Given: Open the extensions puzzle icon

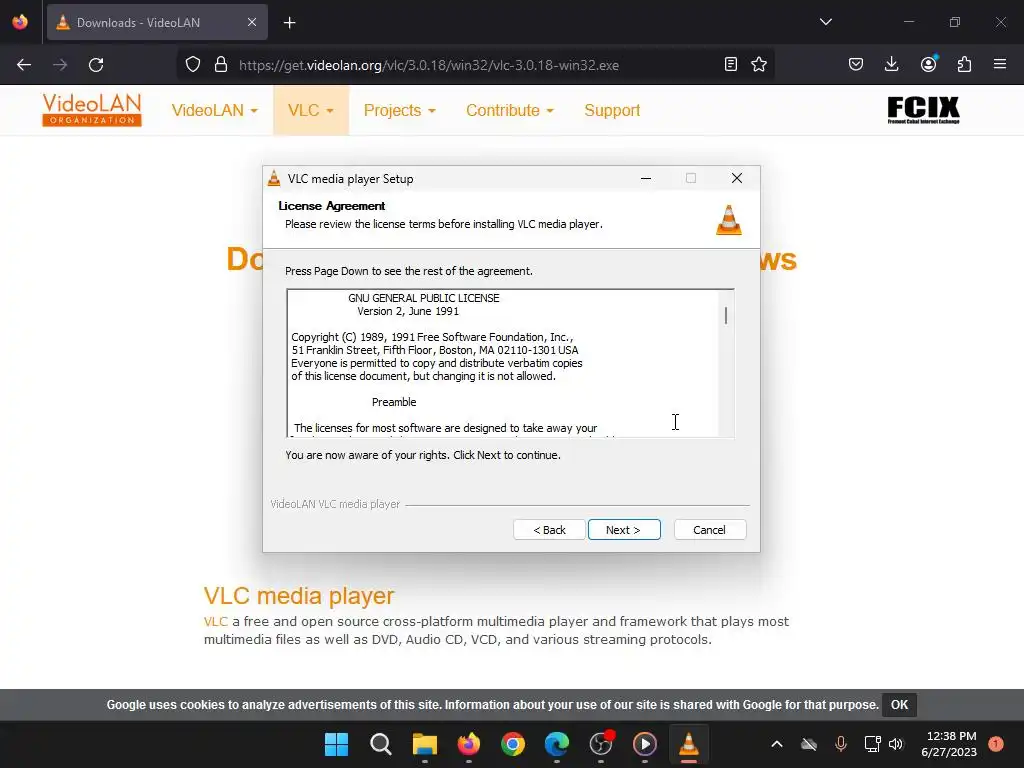Looking at the screenshot, I should point(964,64).
